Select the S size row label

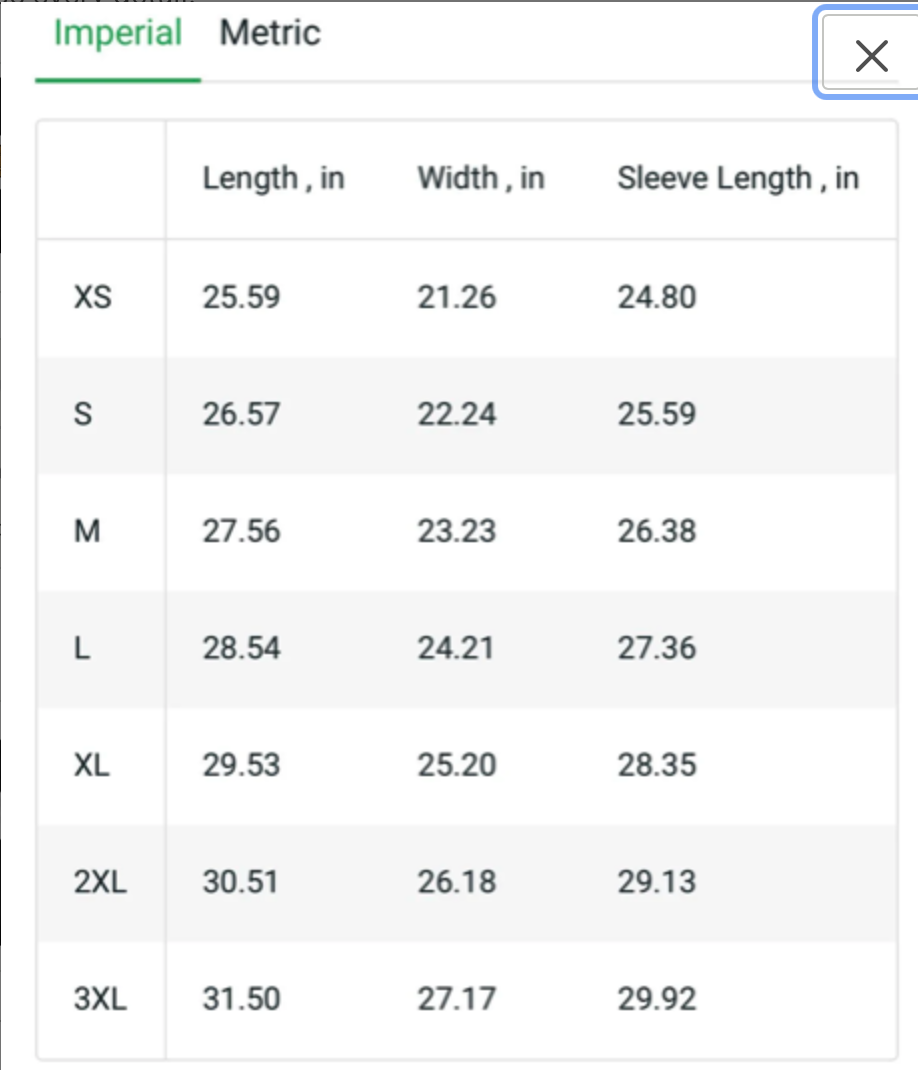click(83, 414)
